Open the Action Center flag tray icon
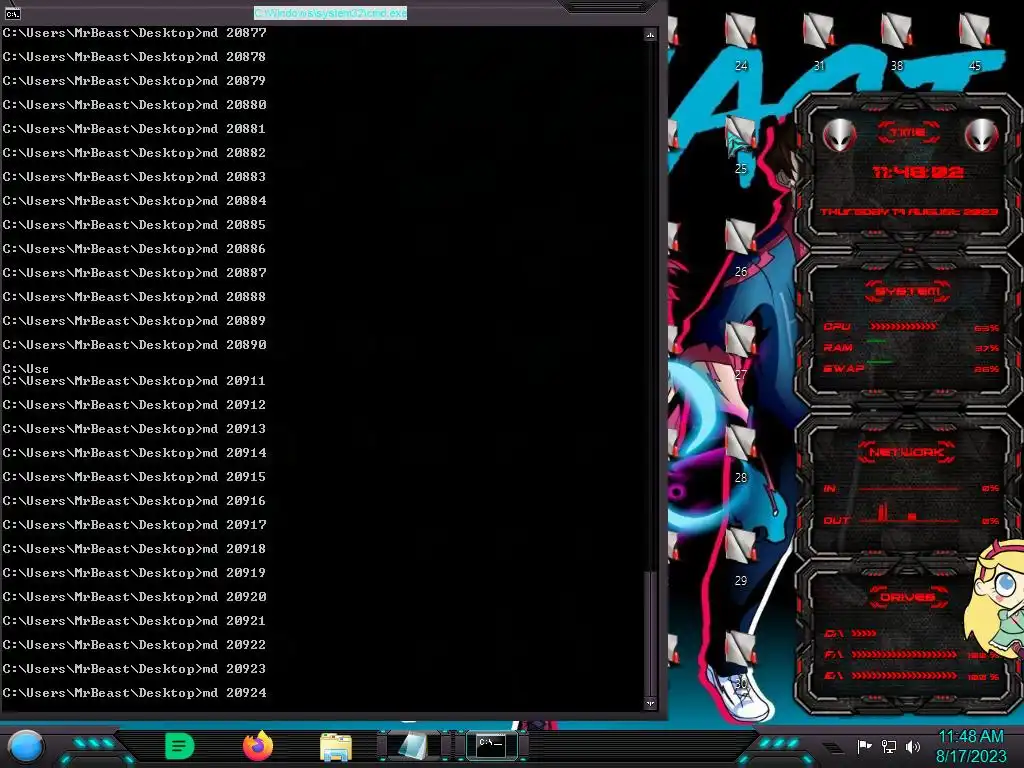The height and width of the screenshot is (768, 1024). (864, 746)
